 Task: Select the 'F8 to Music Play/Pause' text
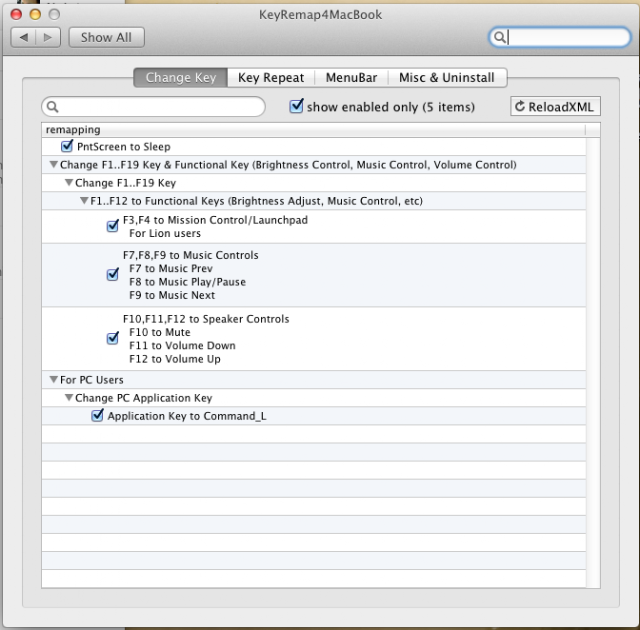pos(187,282)
